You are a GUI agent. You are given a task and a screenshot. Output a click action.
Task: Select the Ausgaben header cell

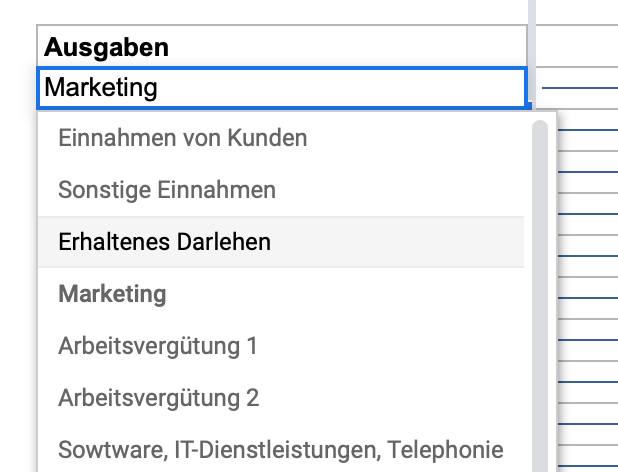(x=282, y=47)
